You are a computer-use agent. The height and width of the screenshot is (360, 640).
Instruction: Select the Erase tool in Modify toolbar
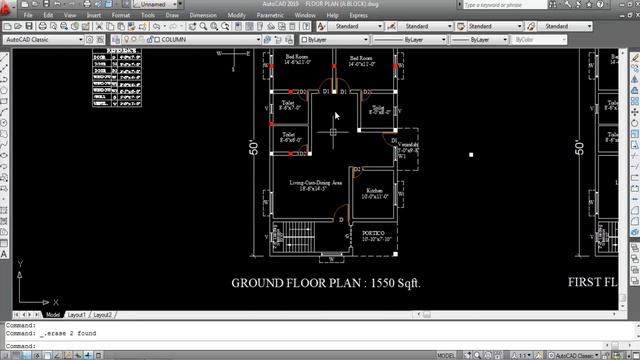point(635,57)
